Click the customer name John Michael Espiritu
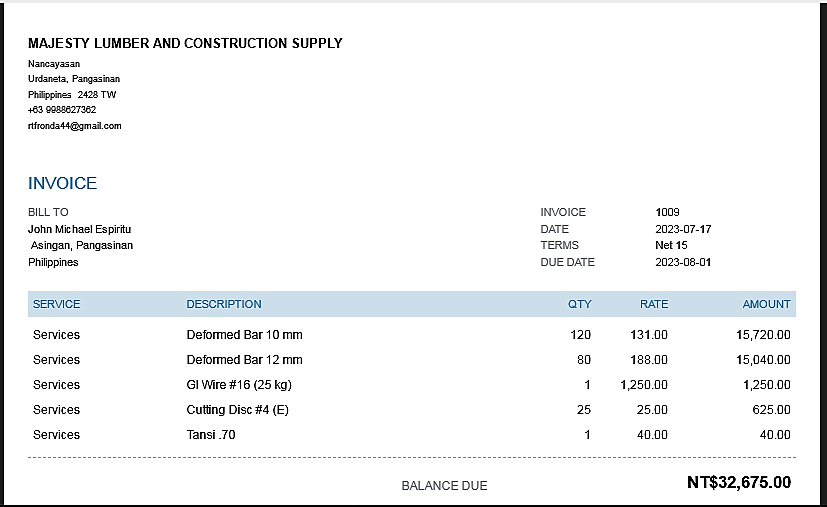The height and width of the screenshot is (507, 827). pyautogui.click(x=80, y=229)
